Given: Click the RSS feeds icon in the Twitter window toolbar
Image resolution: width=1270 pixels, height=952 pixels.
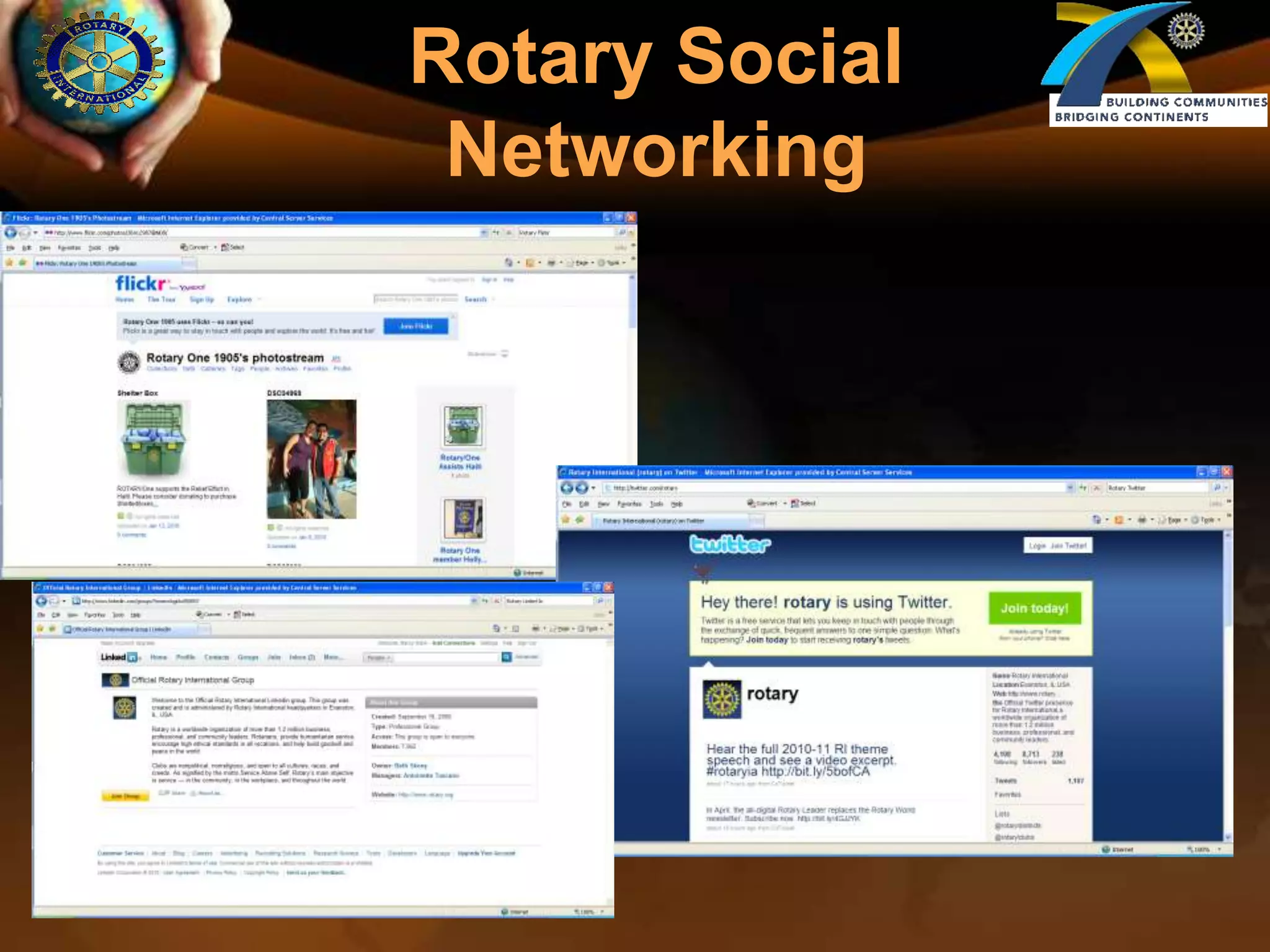Looking at the screenshot, I should click(1119, 520).
